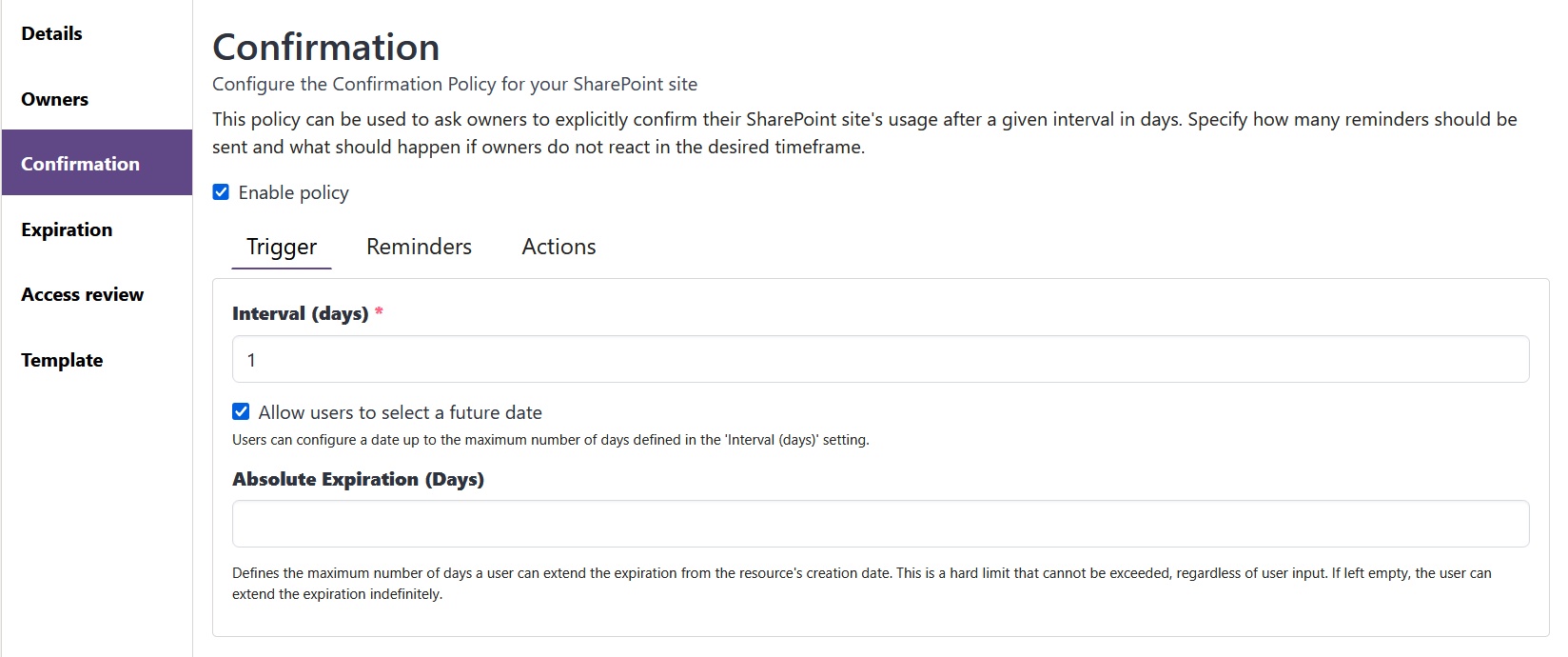Click the 'Absolute Expiration (Days)' field label
This screenshot has height=657, width=1568.
[358, 480]
